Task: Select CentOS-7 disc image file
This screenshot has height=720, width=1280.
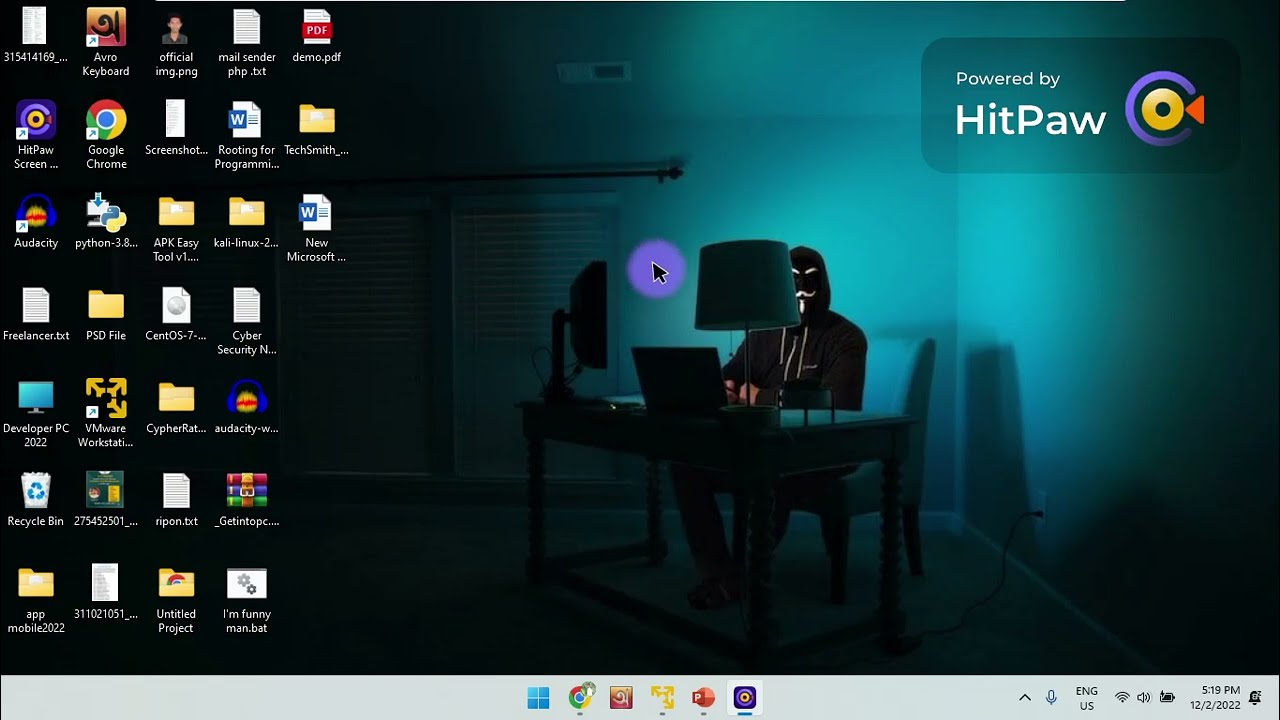Action: pyautogui.click(x=176, y=314)
